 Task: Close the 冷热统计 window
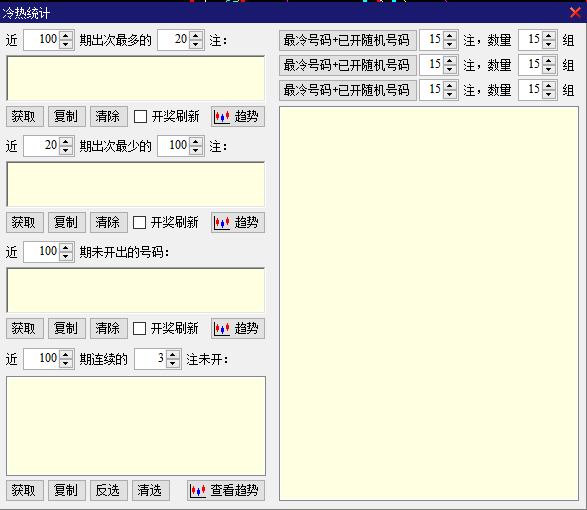(x=575, y=12)
